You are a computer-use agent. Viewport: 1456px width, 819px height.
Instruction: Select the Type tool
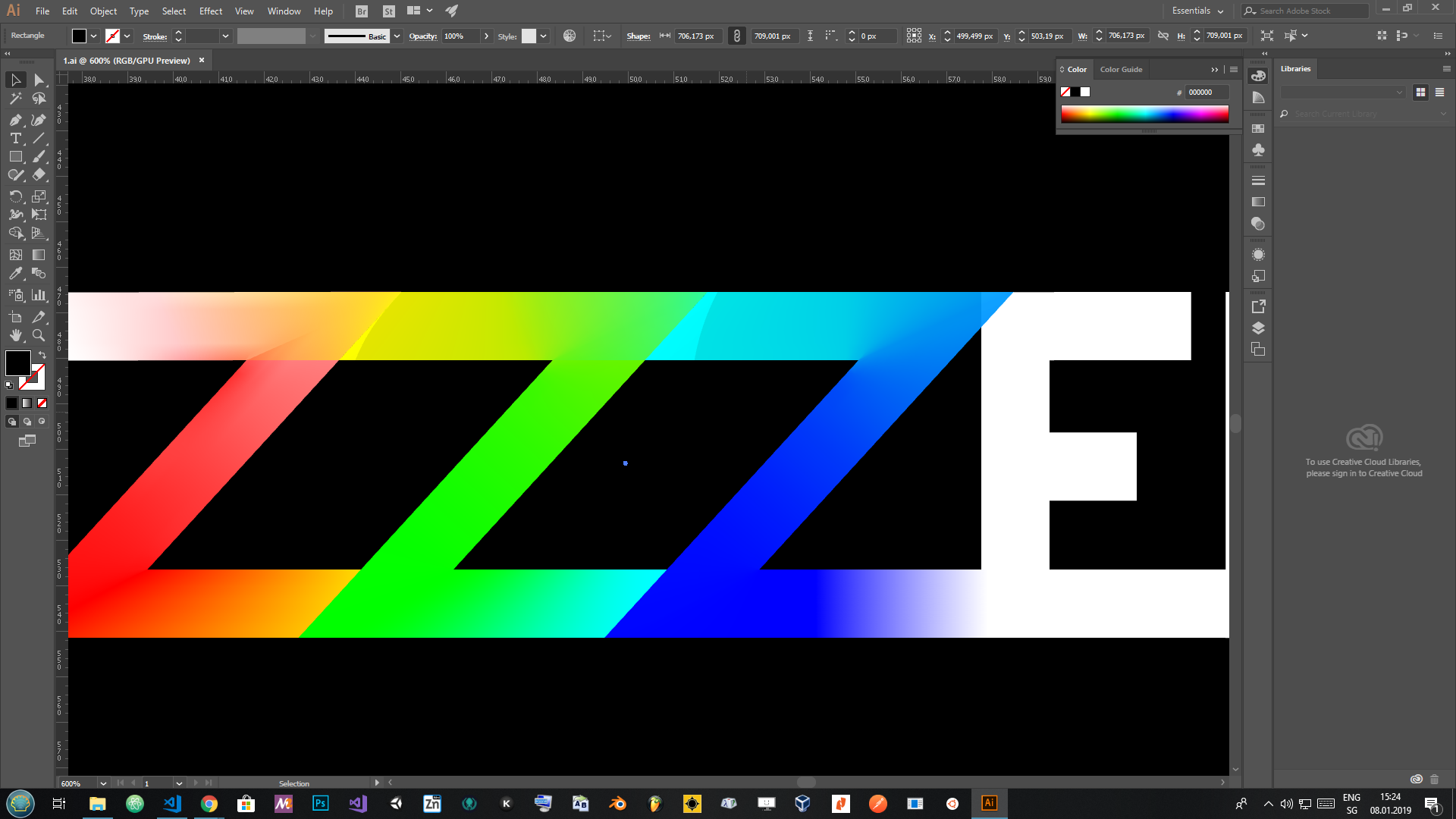click(x=15, y=138)
